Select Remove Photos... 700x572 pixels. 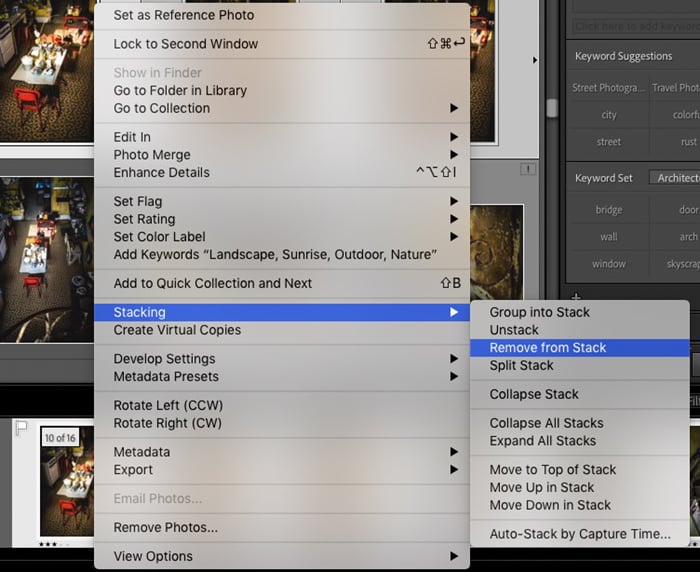point(282,527)
